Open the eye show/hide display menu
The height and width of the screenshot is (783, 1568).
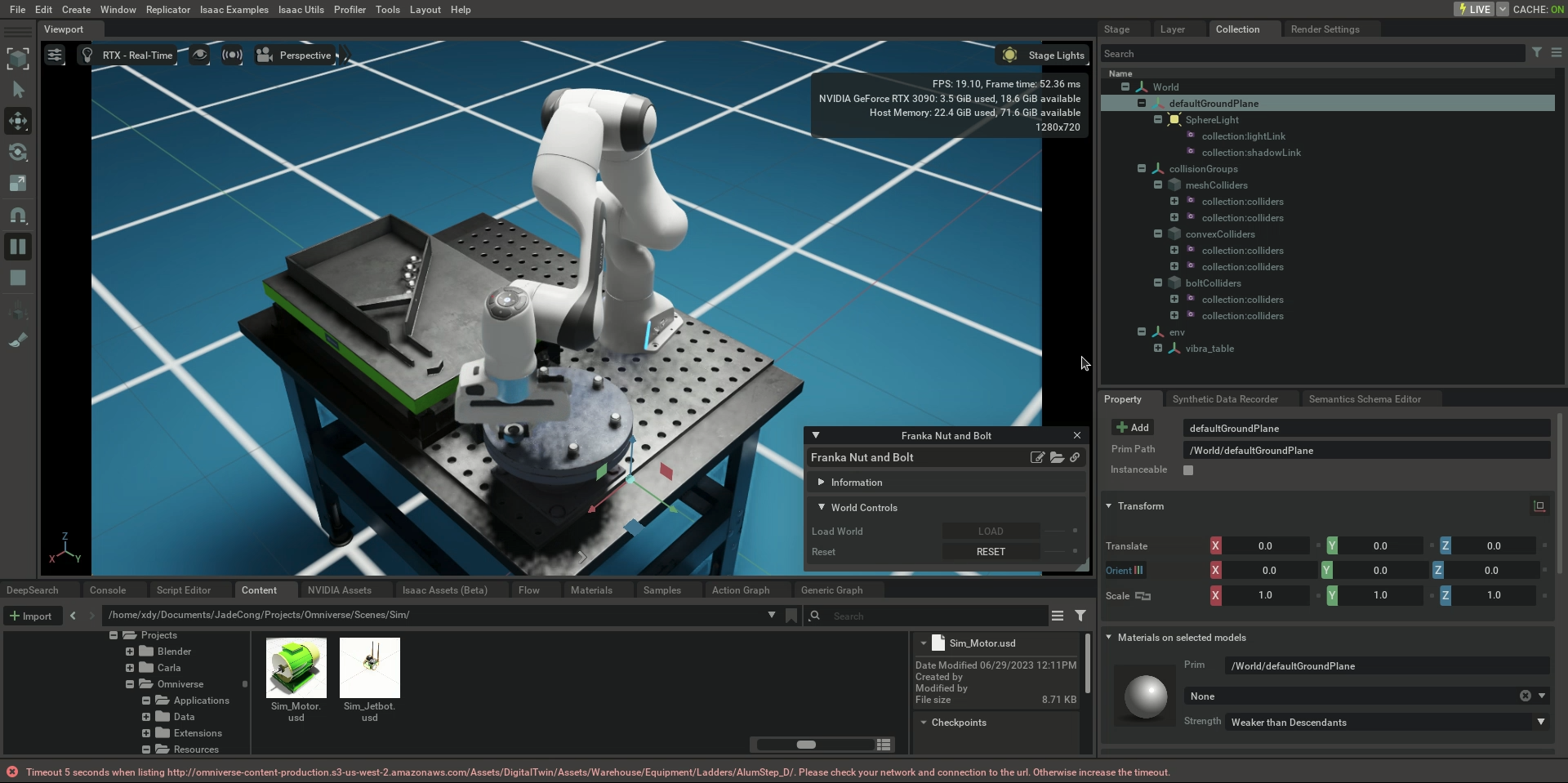coord(199,55)
